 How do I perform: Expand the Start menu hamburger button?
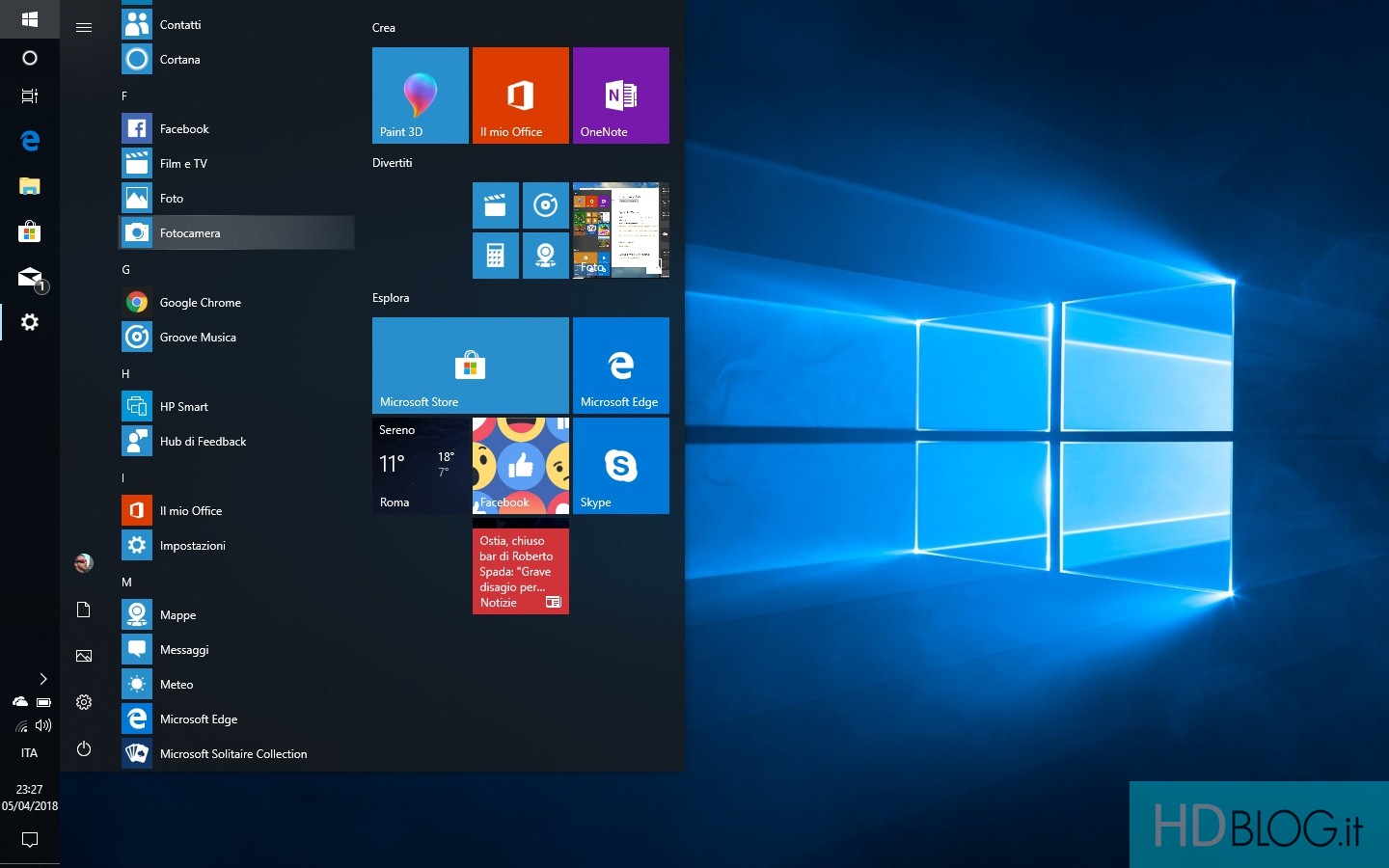(84, 27)
